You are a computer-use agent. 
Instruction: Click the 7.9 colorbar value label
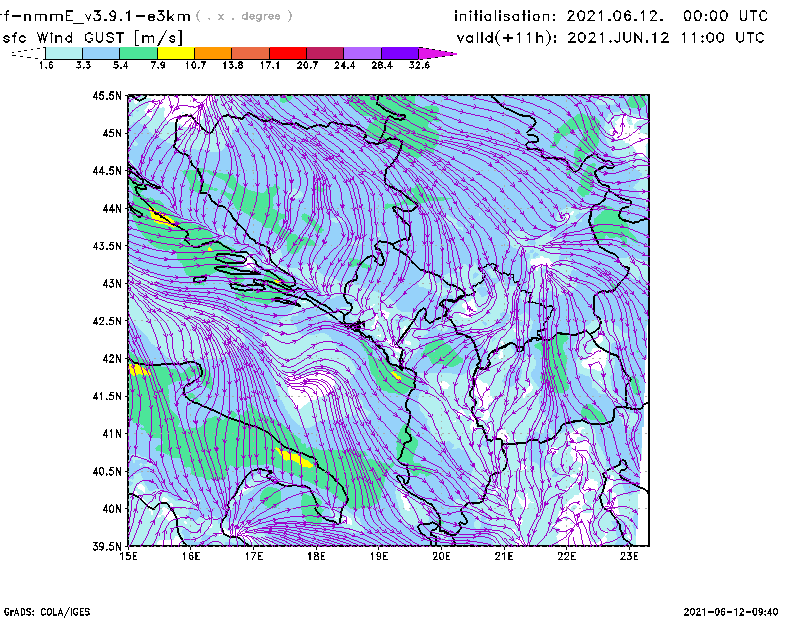pos(158,65)
